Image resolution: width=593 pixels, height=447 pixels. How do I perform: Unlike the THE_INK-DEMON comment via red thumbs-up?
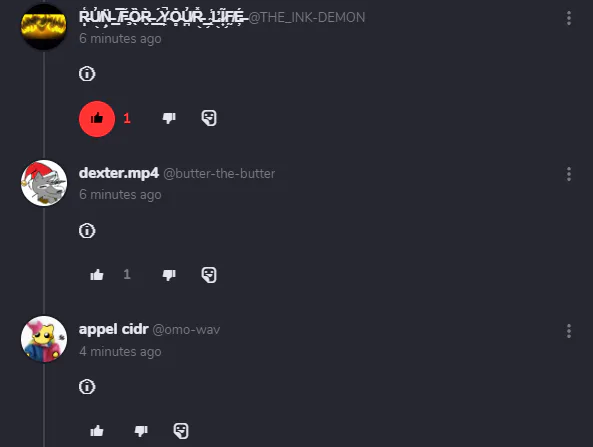coord(97,119)
